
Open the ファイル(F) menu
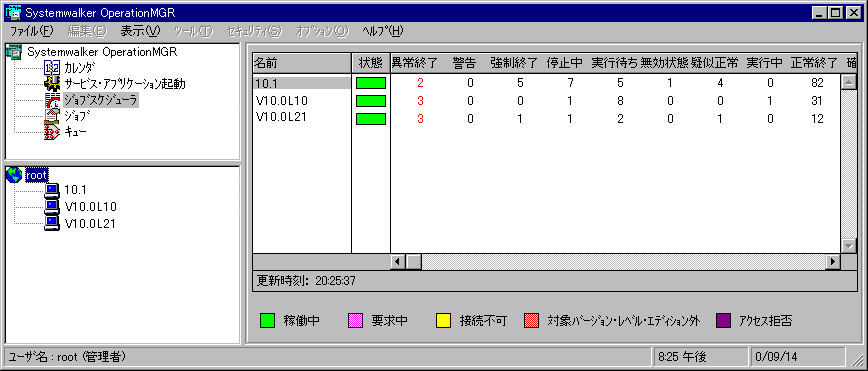tap(32, 31)
